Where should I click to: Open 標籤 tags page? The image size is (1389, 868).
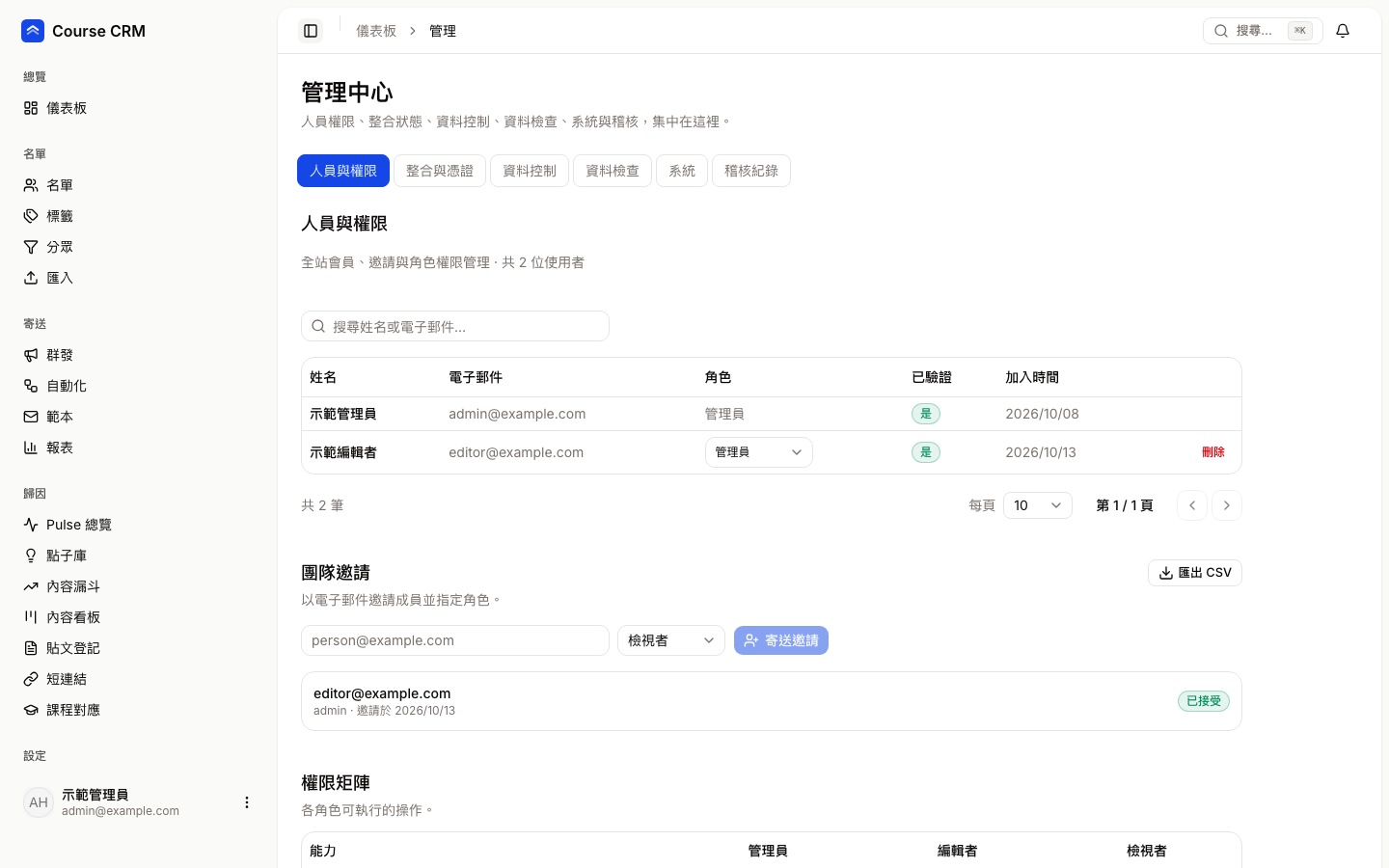click(138, 216)
